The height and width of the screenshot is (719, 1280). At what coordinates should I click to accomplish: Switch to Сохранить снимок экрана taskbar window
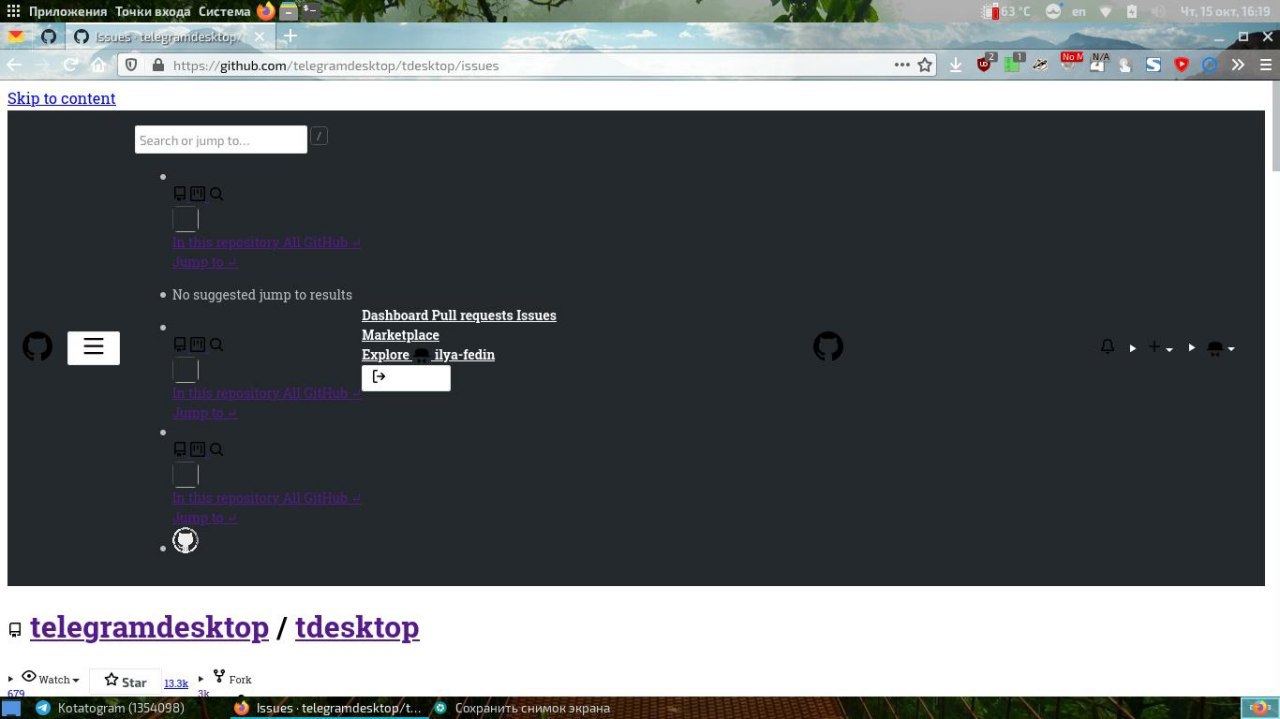[x=521, y=708]
